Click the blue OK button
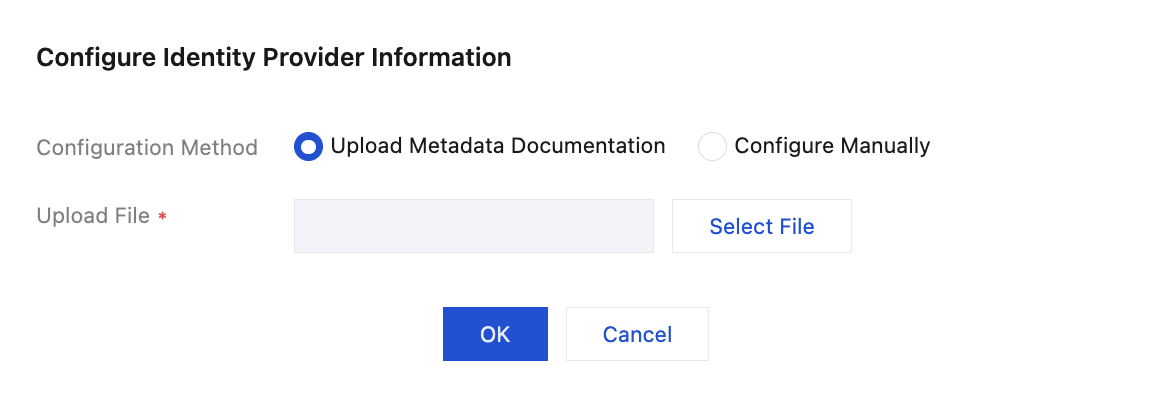This screenshot has height=396, width=1154. point(495,334)
